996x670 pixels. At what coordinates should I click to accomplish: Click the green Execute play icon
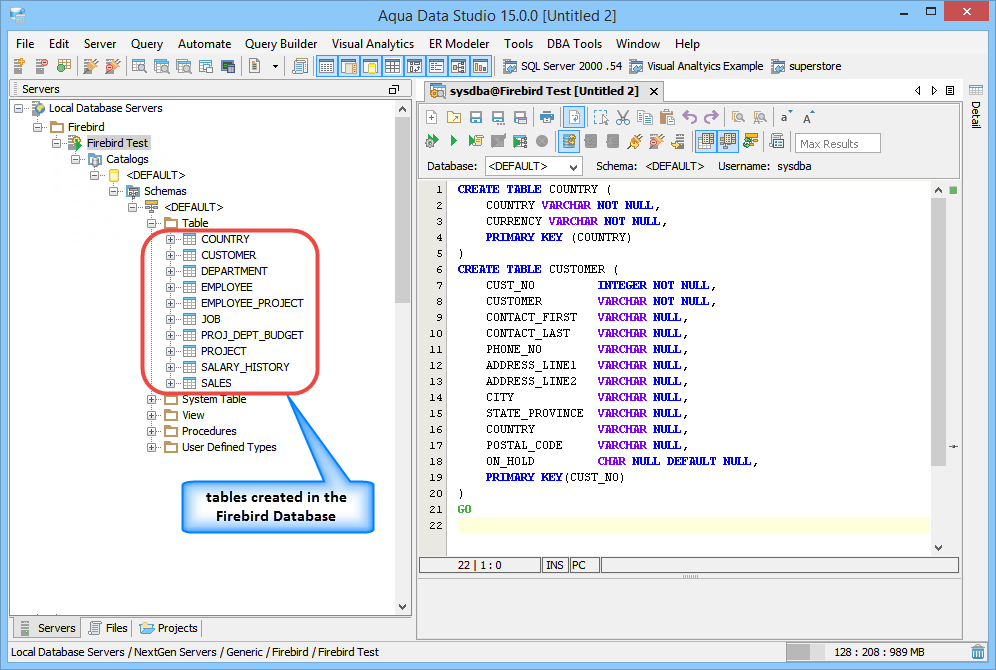454,142
